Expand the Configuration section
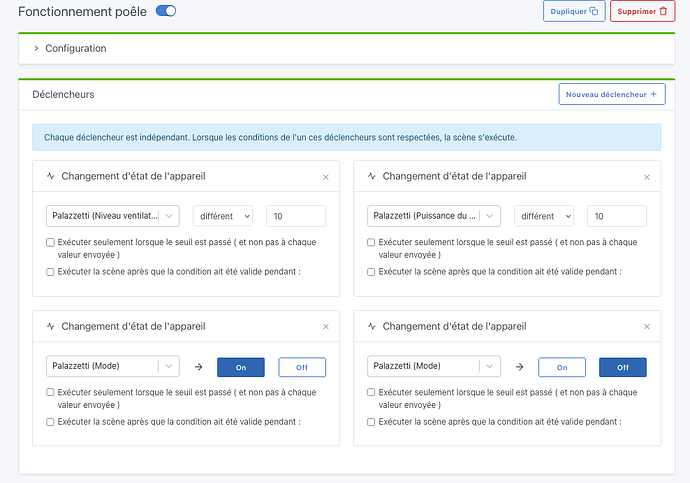The width and height of the screenshot is (690, 483). 37,48
